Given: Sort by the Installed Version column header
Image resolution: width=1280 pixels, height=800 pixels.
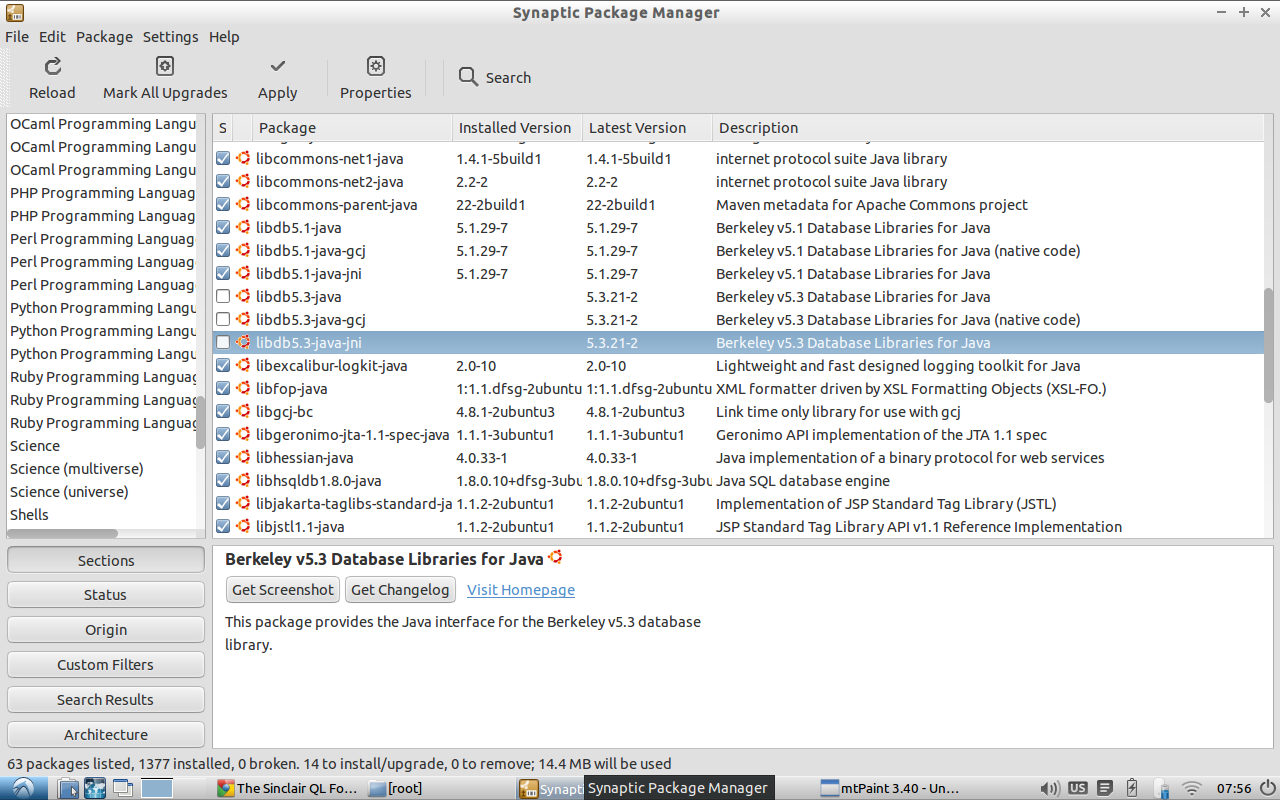Looking at the screenshot, I should tap(517, 128).
